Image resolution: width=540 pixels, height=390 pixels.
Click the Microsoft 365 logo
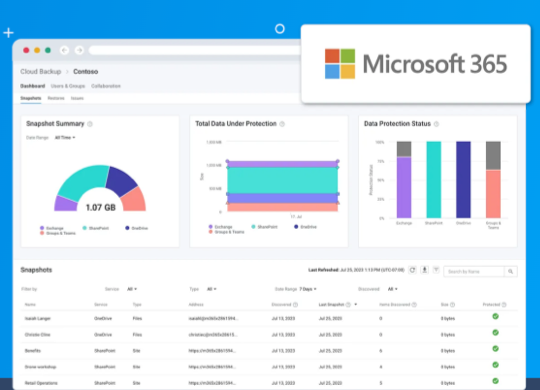[416, 64]
